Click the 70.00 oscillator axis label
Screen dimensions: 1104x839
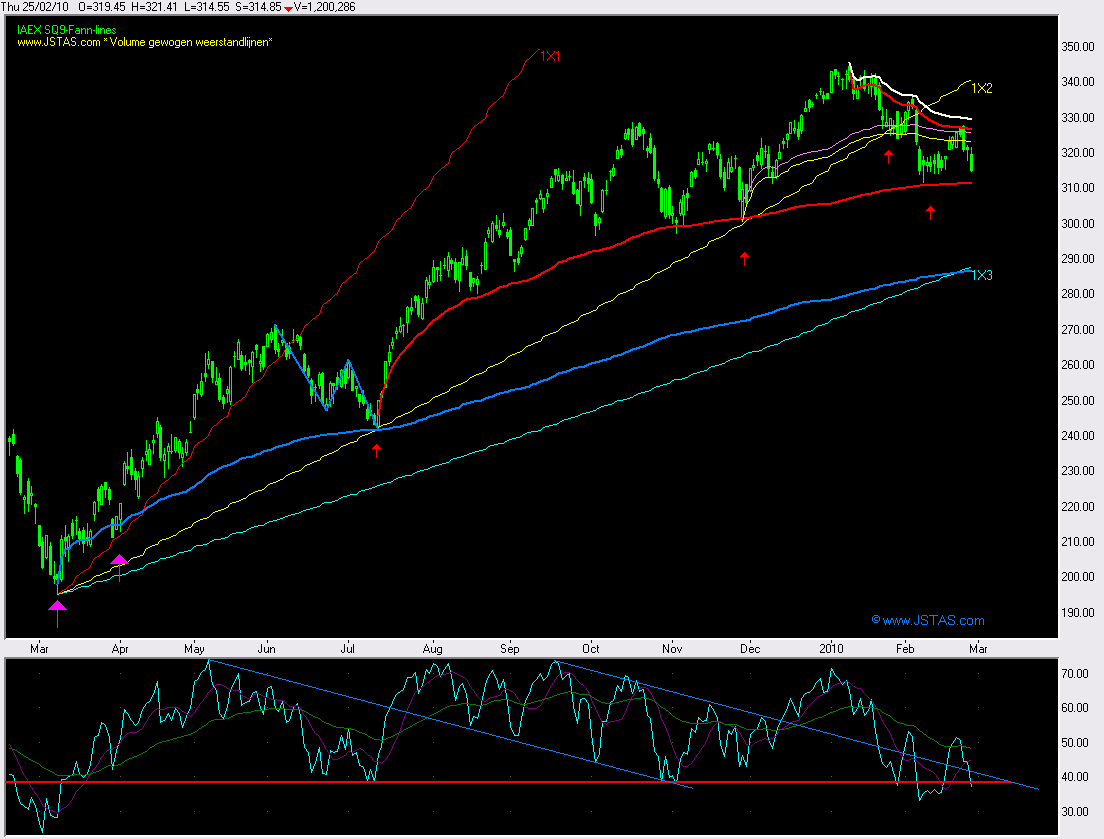coord(1075,675)
